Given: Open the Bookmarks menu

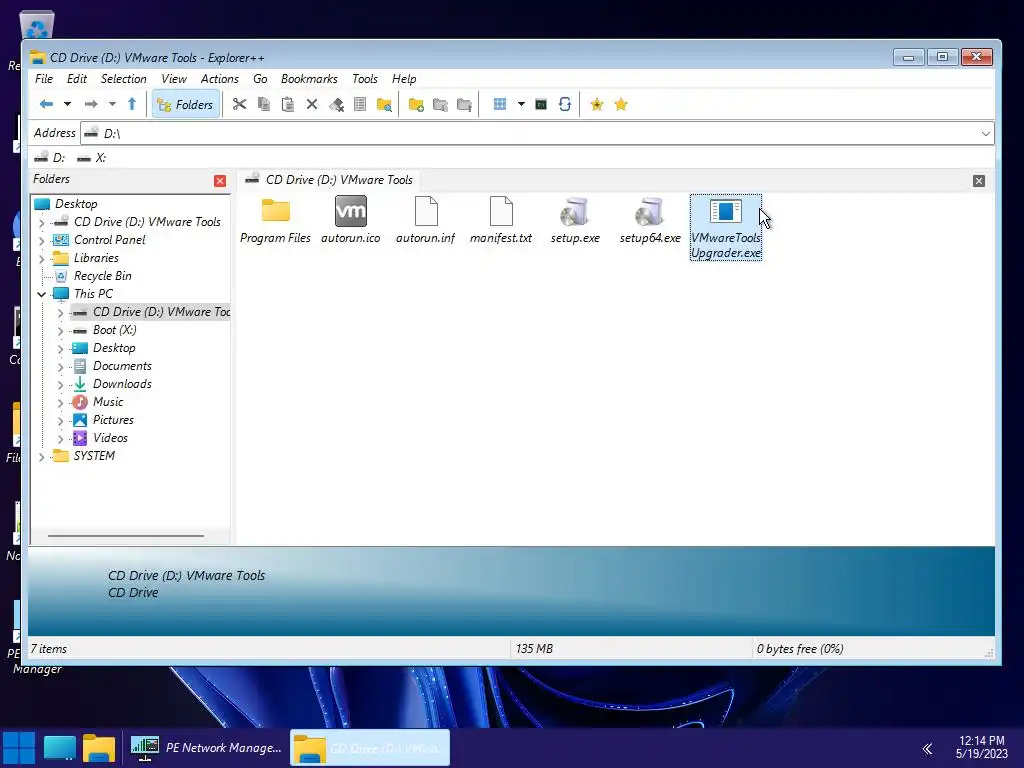Looking at the screenshot, I should (x=309, y=79).
